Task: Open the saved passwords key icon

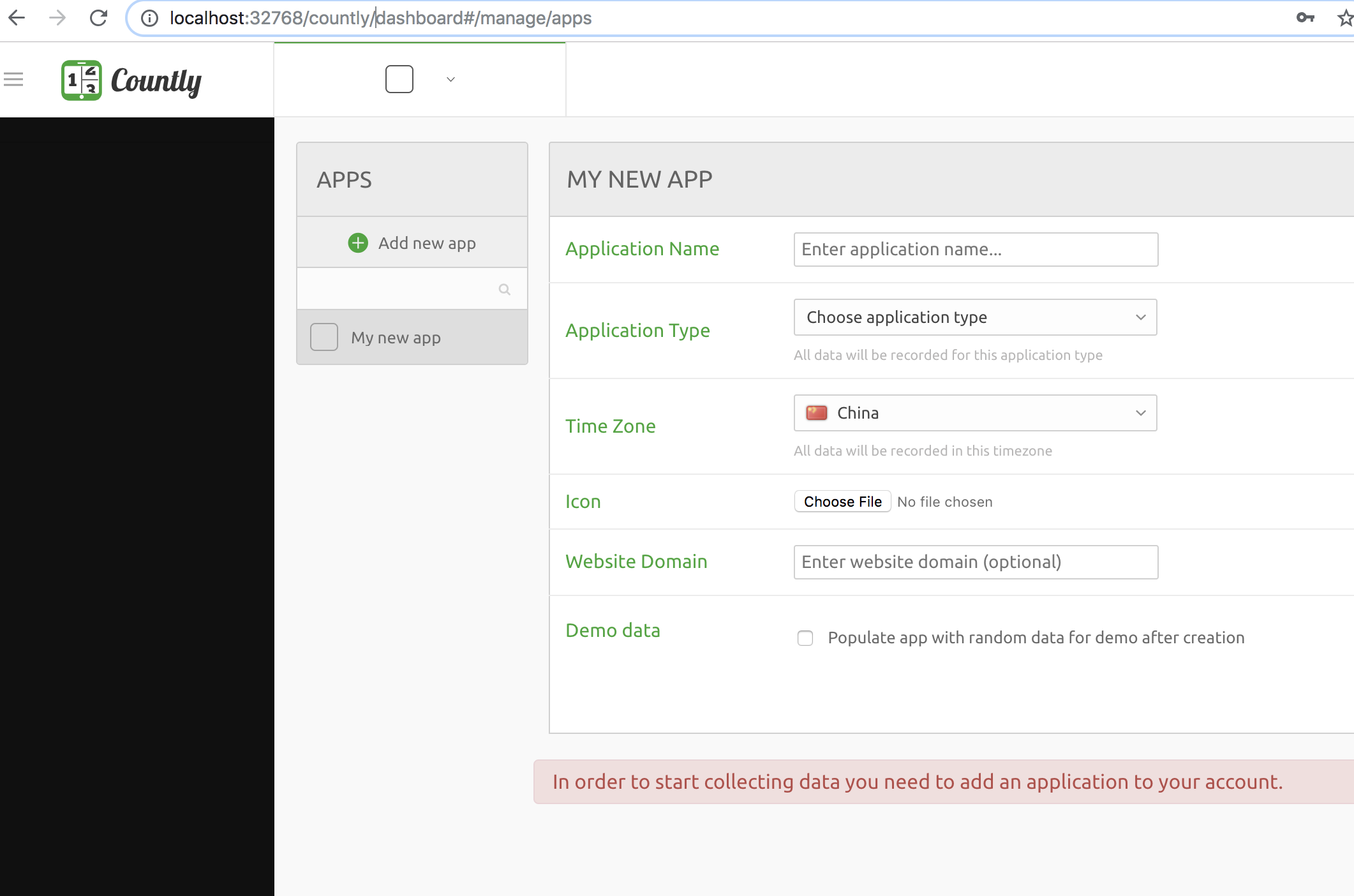Action: point(1305,18)
